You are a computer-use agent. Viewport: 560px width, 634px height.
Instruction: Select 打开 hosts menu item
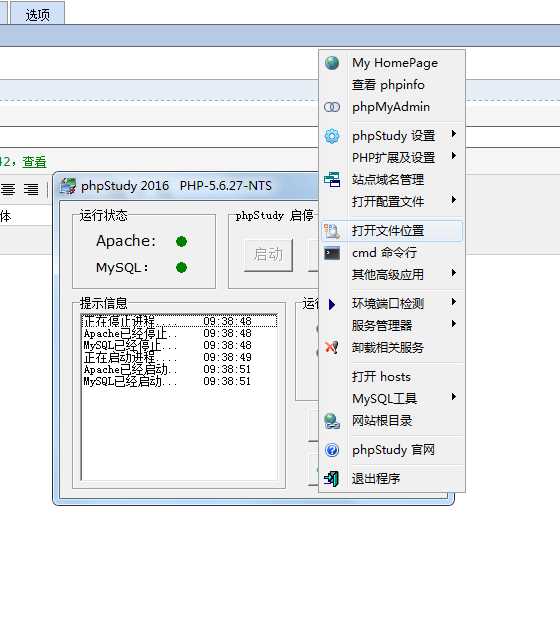pos(392,377)
